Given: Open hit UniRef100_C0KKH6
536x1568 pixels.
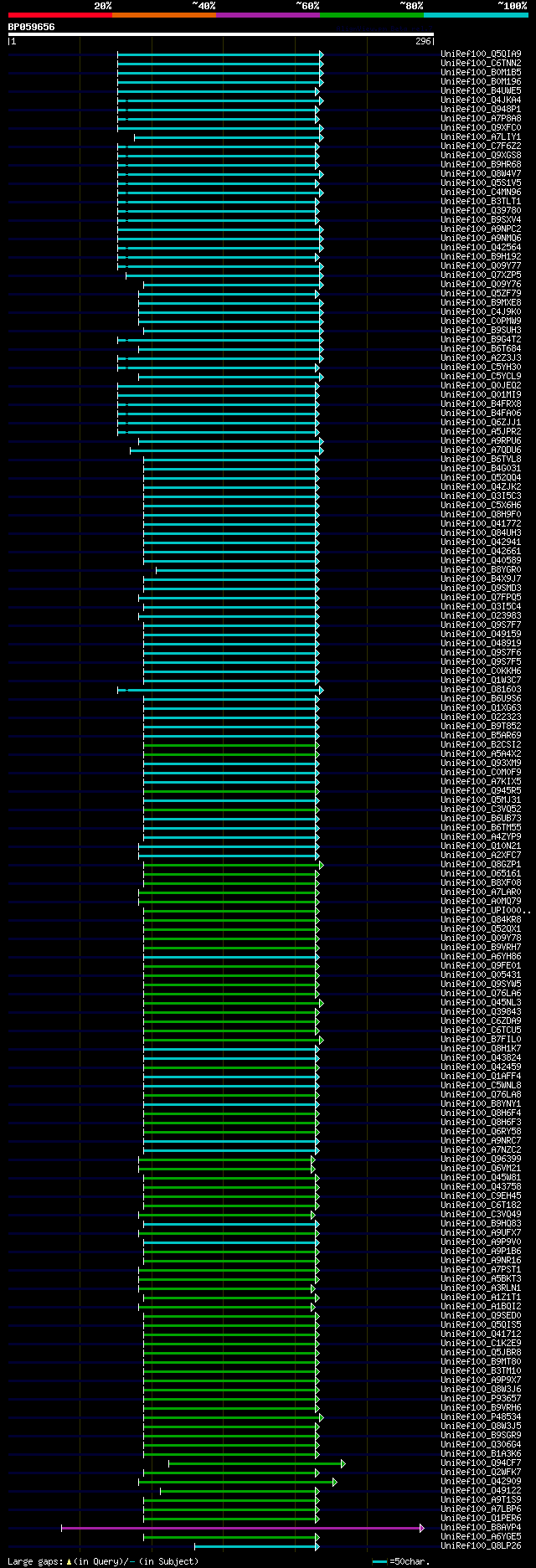Looking at the screenshot, I should point(481,671).
